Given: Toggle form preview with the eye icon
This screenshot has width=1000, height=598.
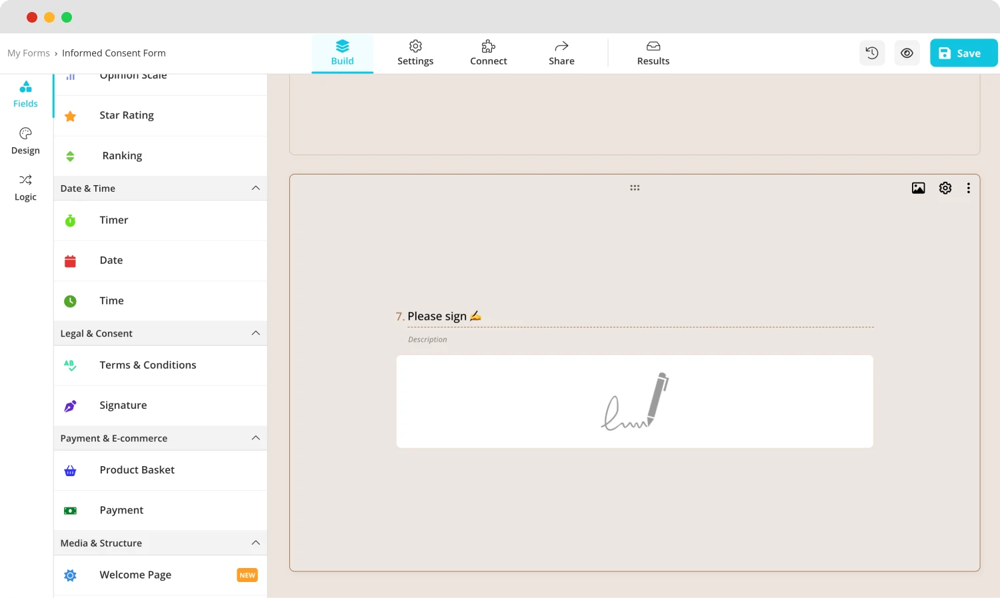Looking at the screenshot, I should tap(907, 53).
